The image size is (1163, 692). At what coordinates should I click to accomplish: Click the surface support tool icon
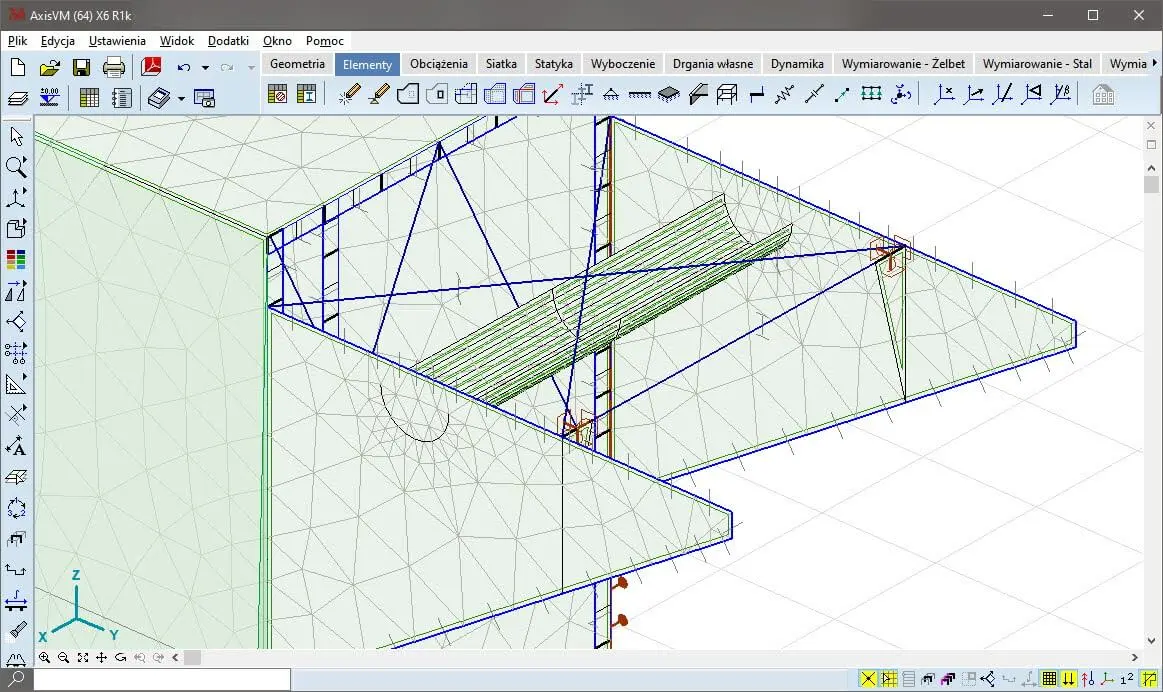pos(668,95)
